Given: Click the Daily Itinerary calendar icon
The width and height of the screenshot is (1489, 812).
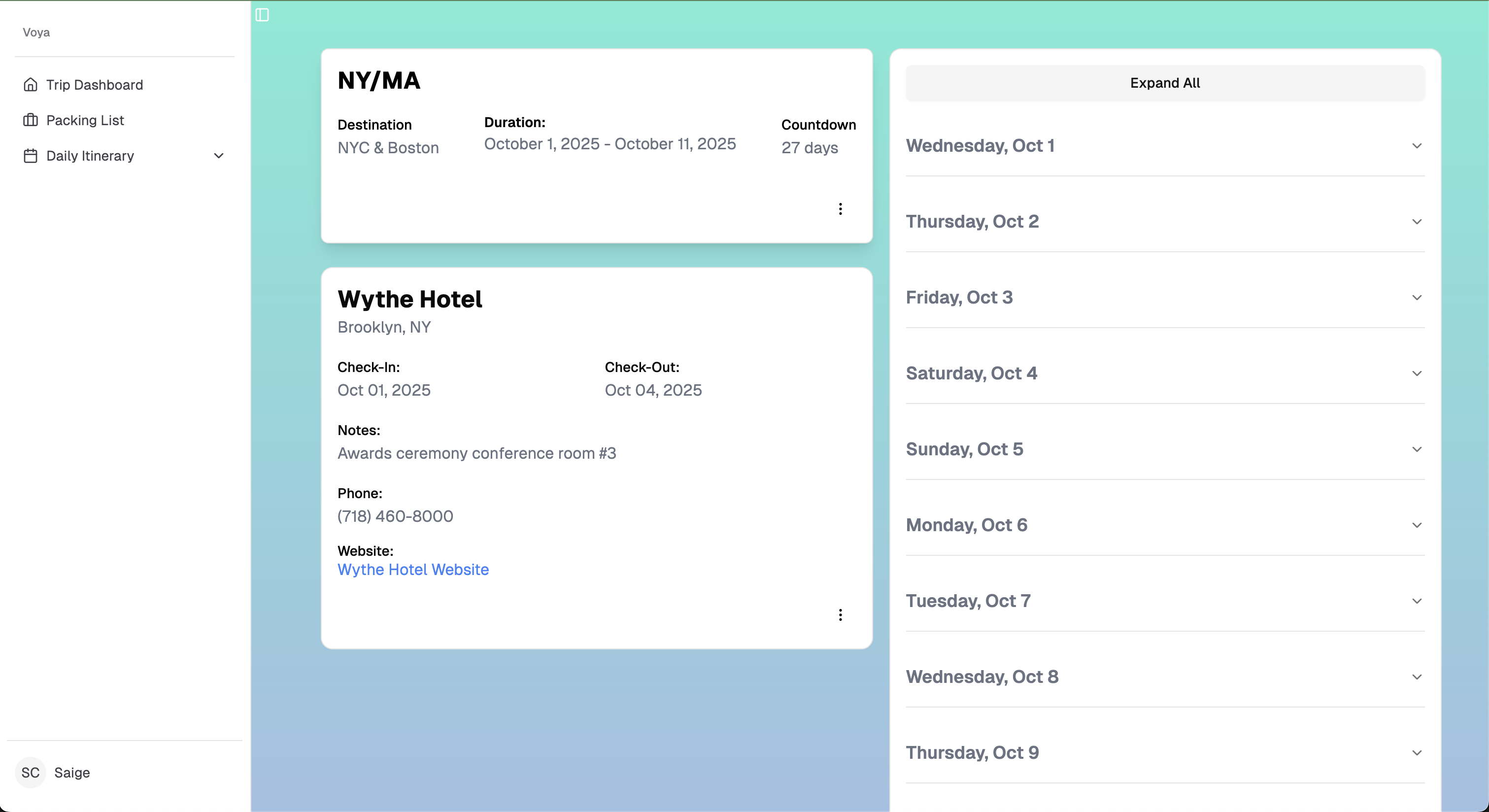Looking at the screenshot, I should pos(30,156).
